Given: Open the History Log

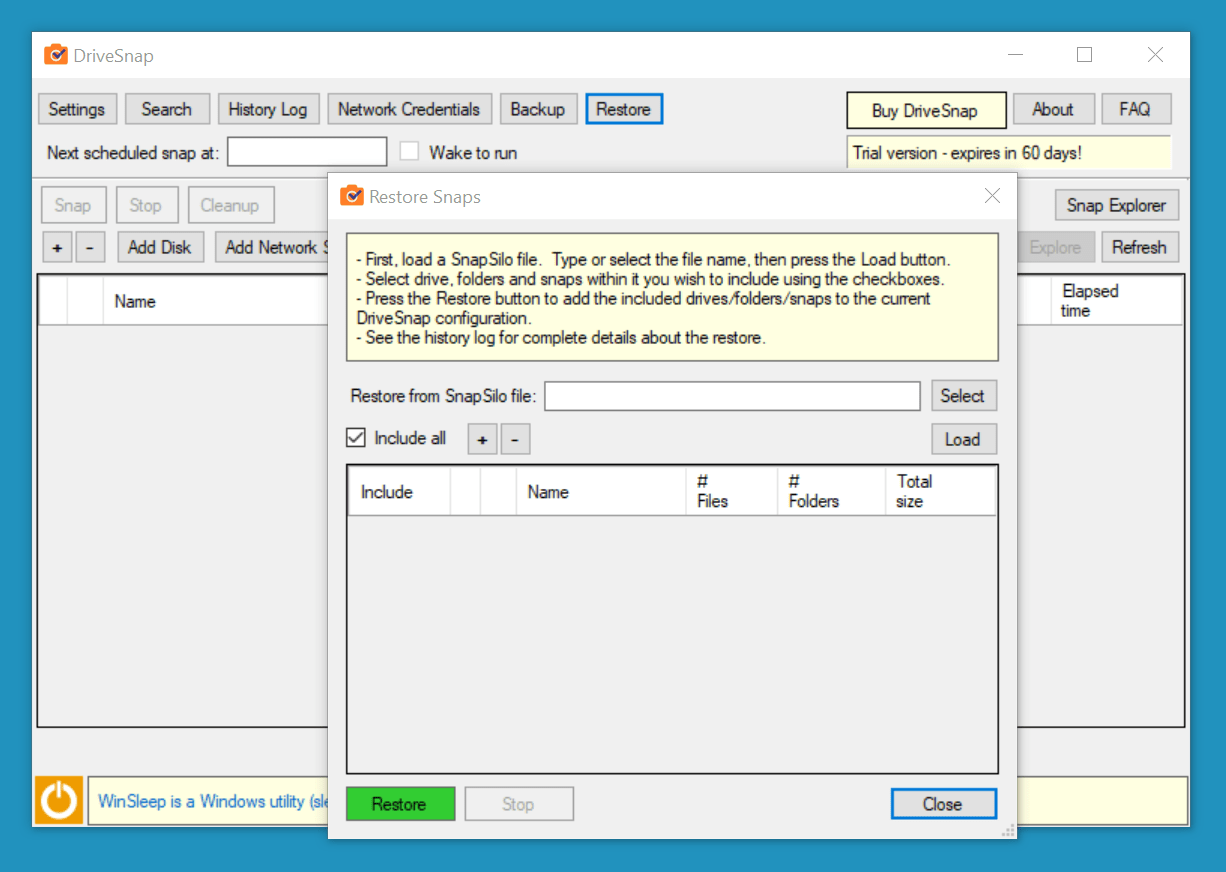Looking at the screenshot, I should pyautogui.click(x=268, y=109).
